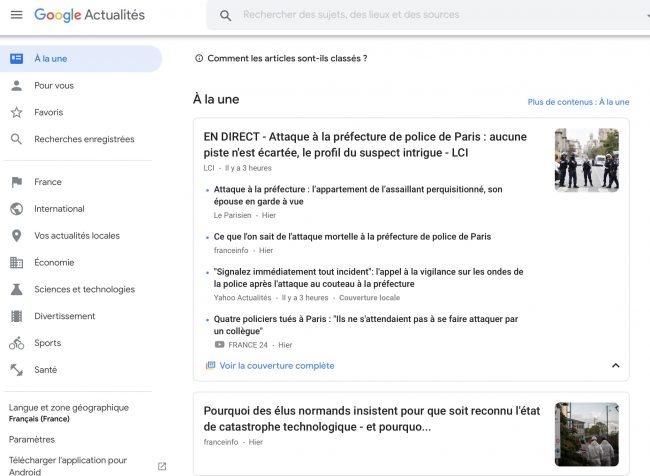Open the hamburger main menu
This screenshot has width=650, height=476.
click(x=16, y=15)
